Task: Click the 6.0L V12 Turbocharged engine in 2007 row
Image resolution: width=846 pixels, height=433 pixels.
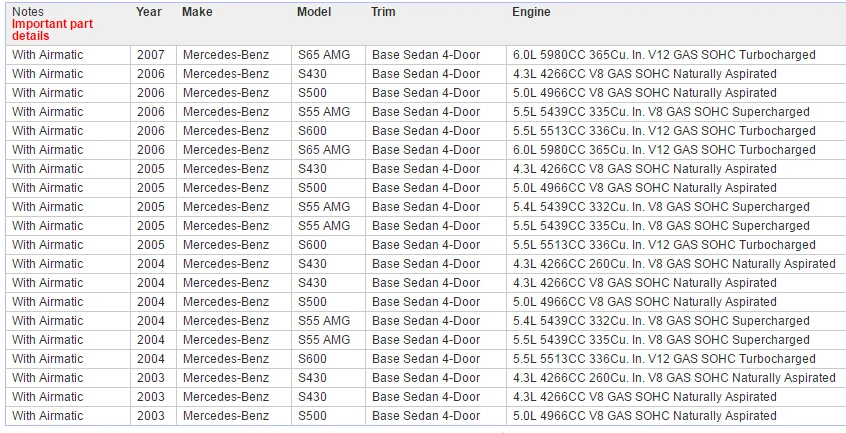Action: click(676, 55)
